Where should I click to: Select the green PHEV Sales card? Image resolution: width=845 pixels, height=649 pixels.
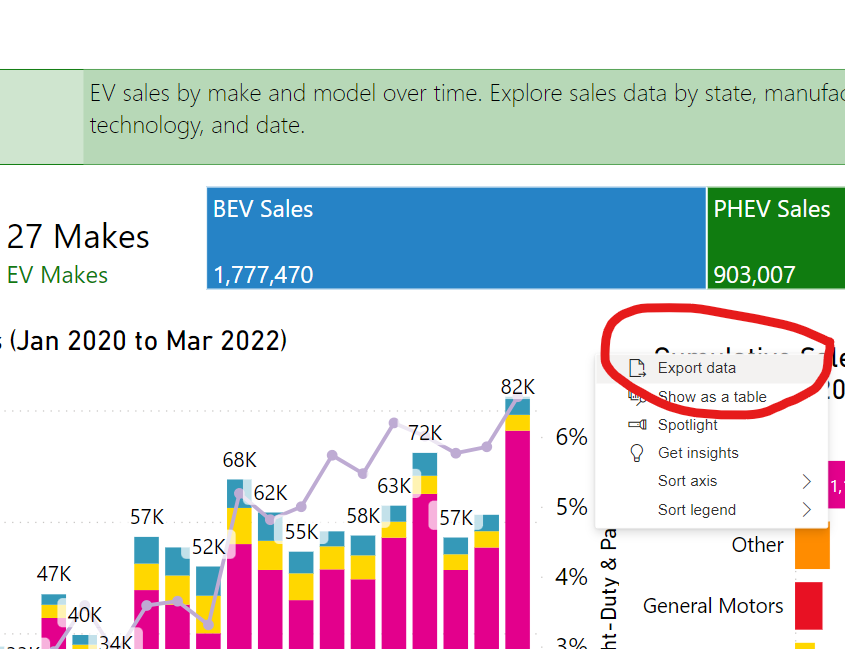(x=775, y=240)
